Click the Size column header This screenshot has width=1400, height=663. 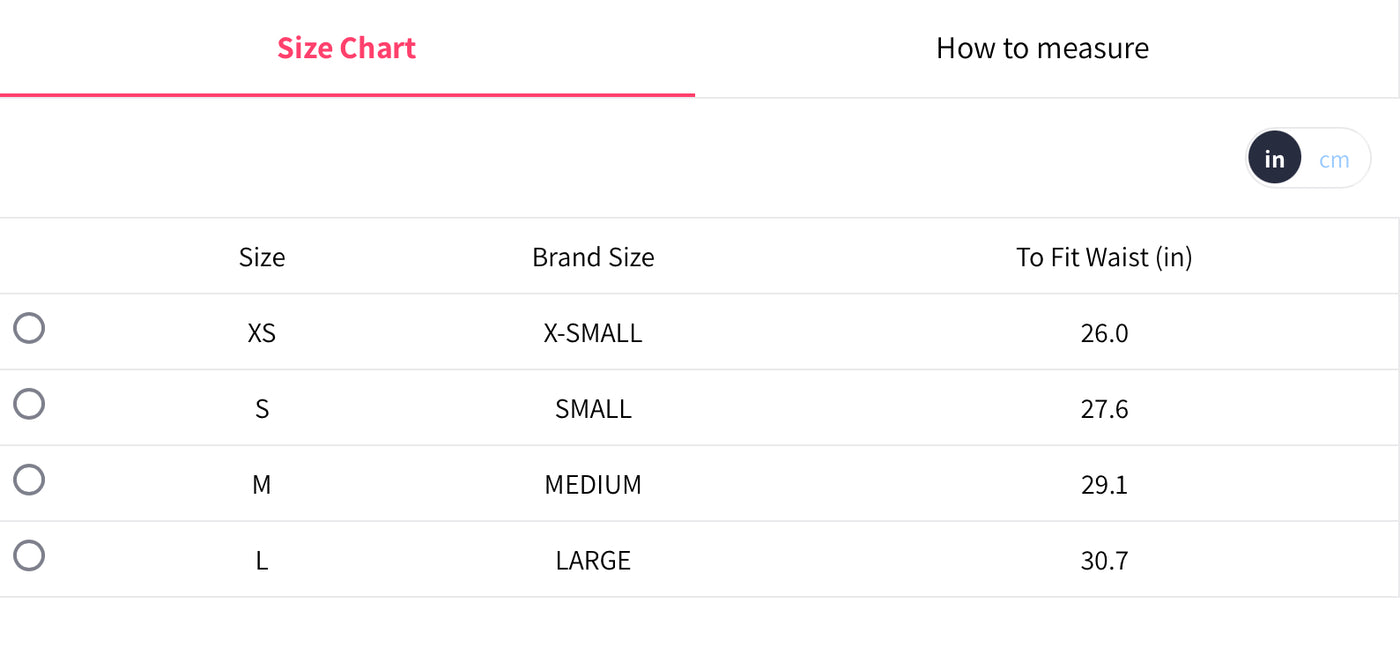pyautogui.click(x=262, y=257)
